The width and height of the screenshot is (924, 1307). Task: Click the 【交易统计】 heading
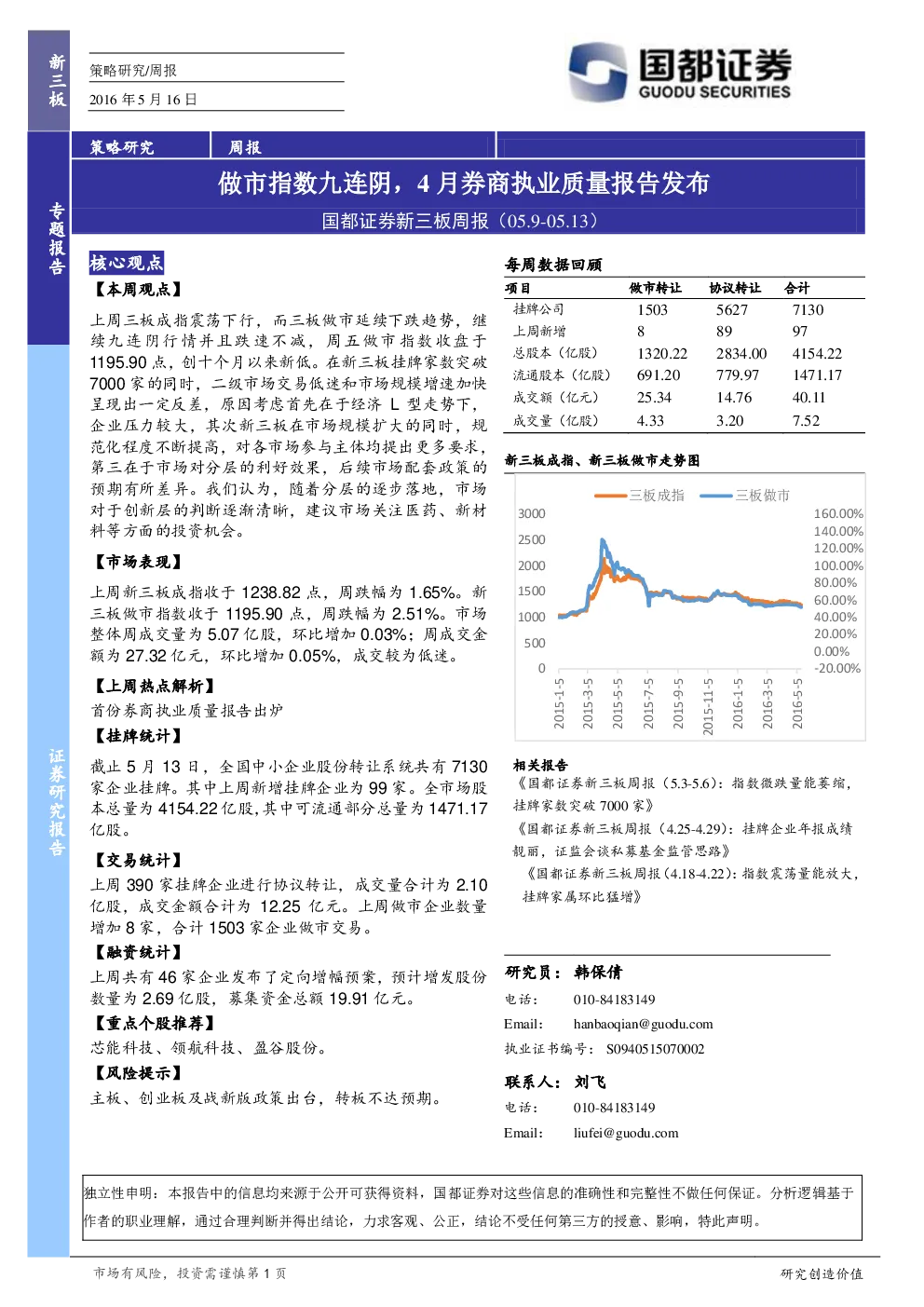(137, 860)
